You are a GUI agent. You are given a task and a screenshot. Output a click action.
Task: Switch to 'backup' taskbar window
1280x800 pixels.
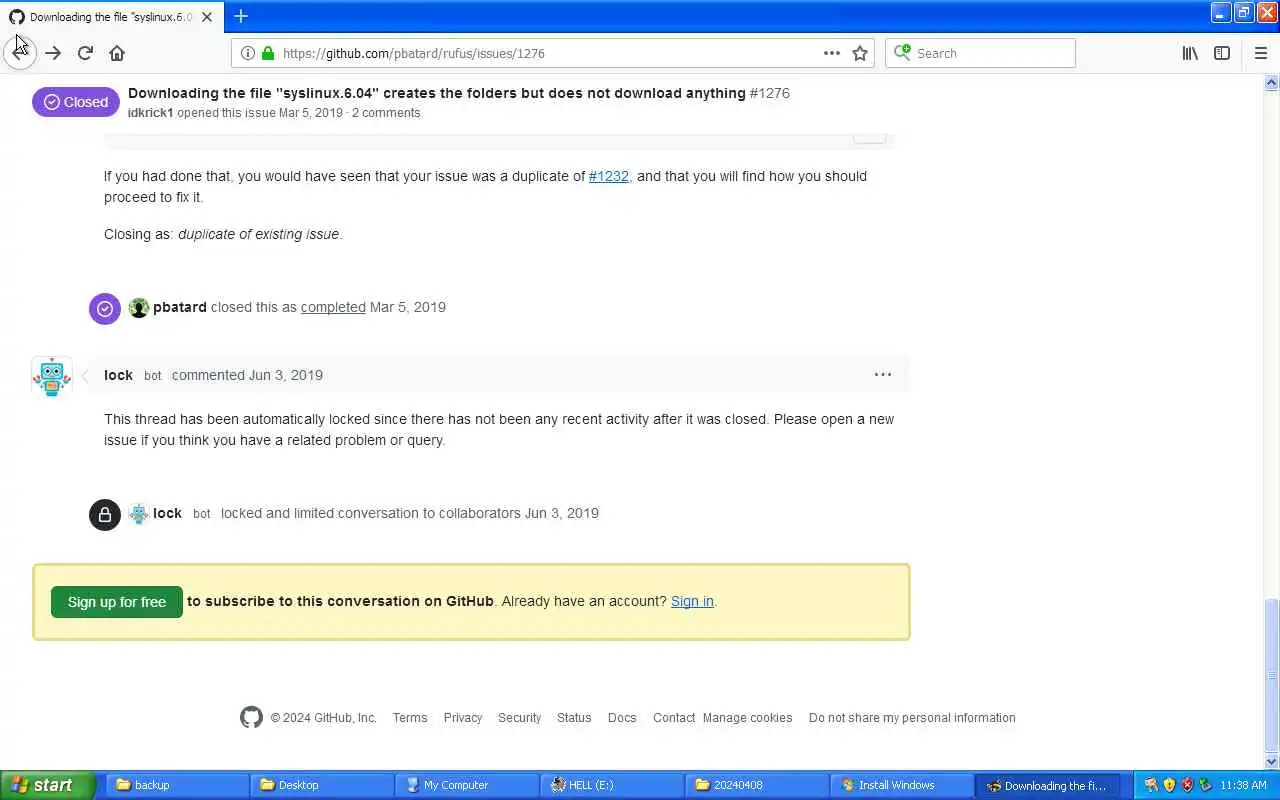[x=178, y=785]
